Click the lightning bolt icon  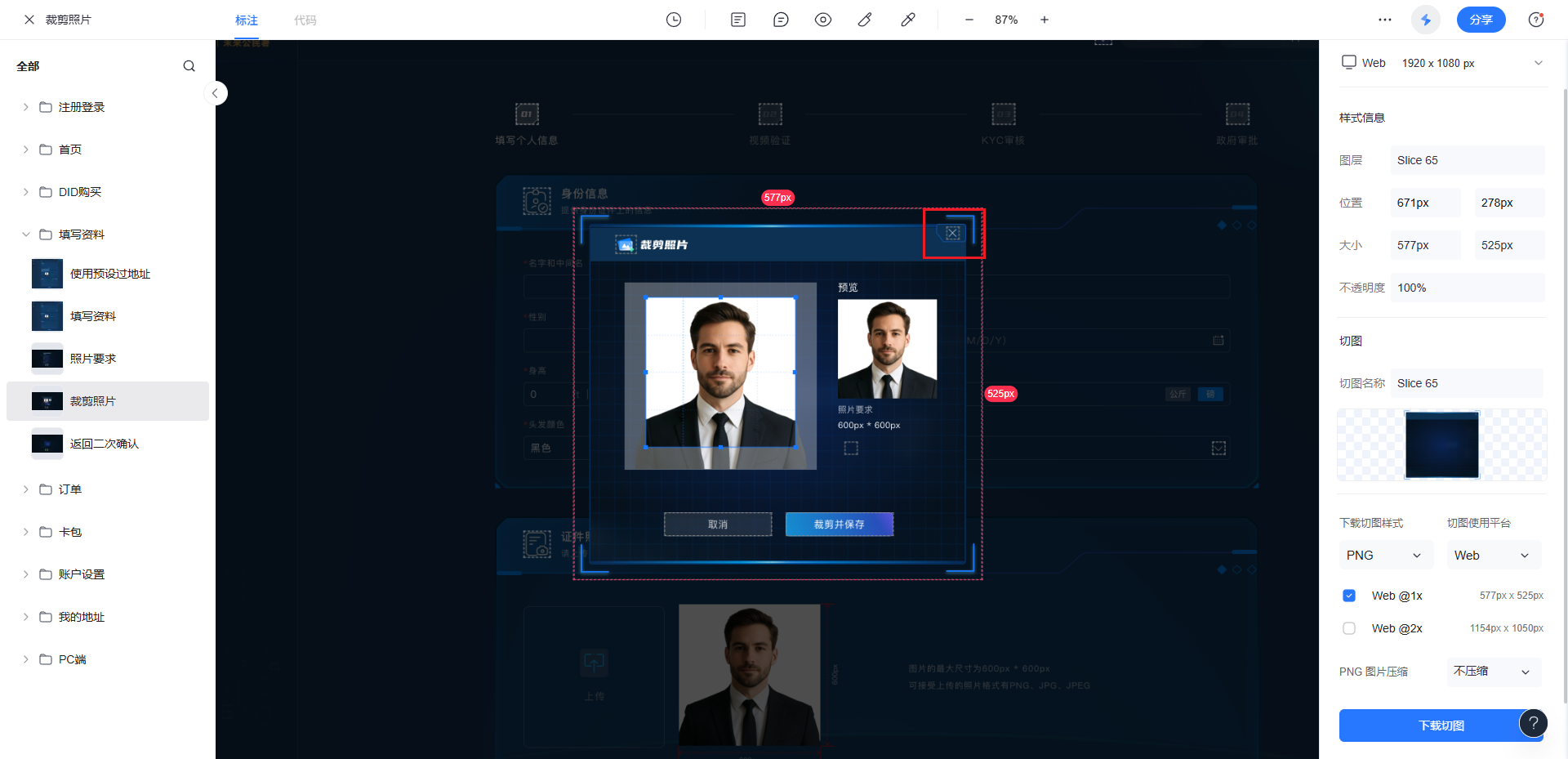tap(1426, 20)
